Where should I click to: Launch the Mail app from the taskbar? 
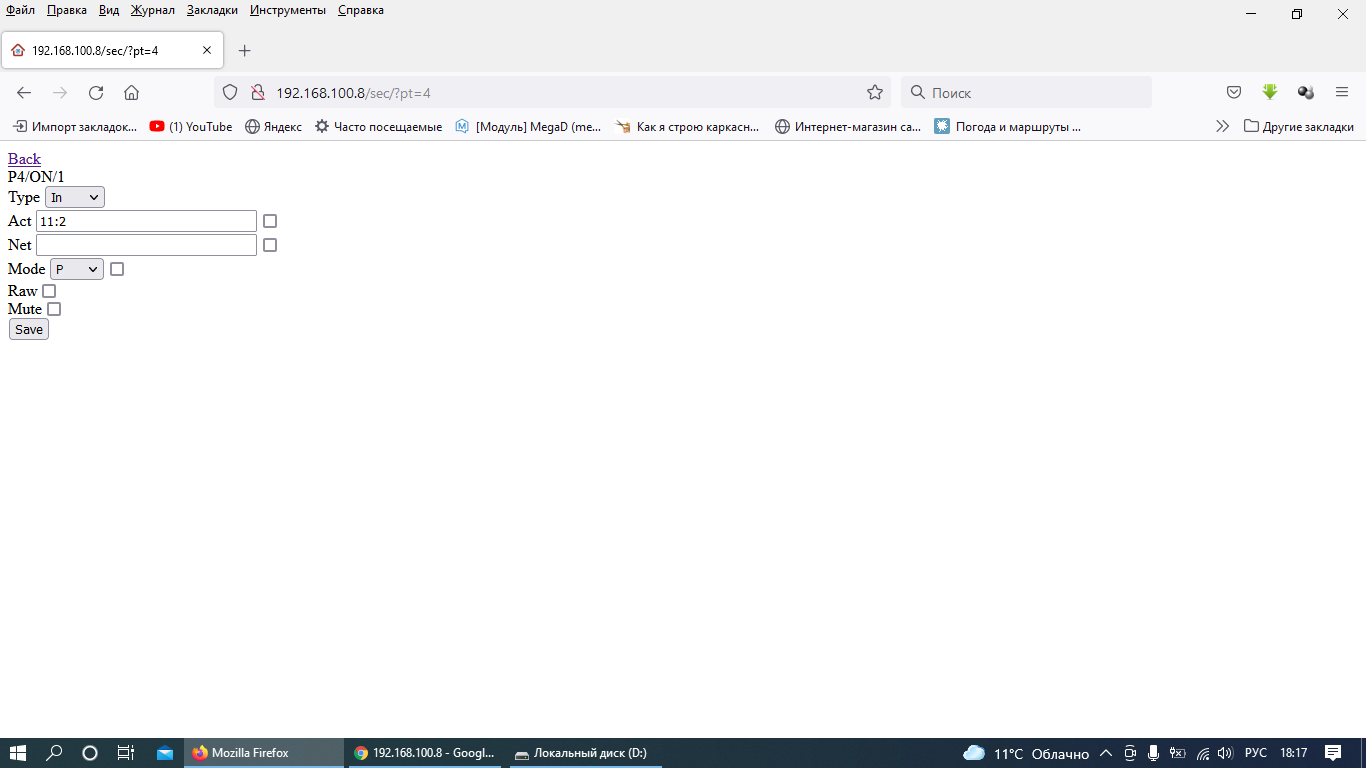coord(164,753)
